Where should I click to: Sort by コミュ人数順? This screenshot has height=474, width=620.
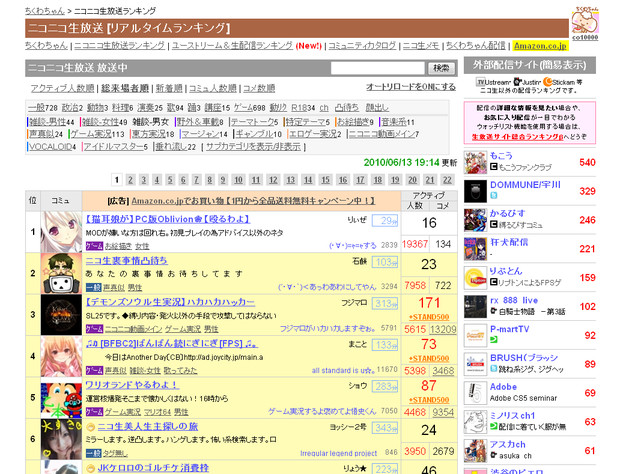tap(213, 88)
